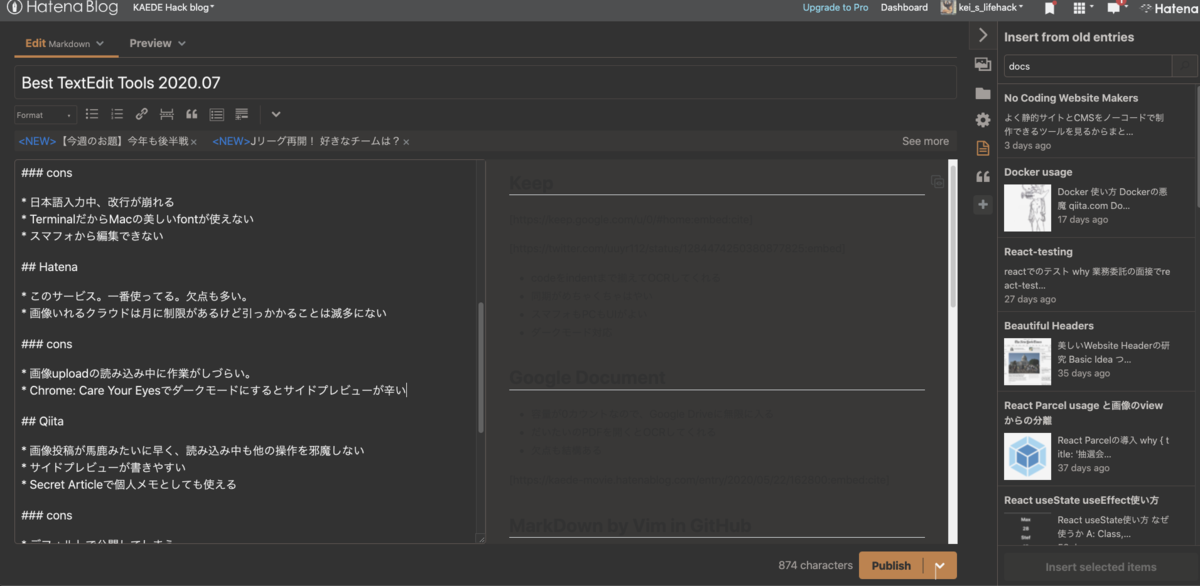Select React useState useEffect entry
Image resolution: width=1200 pixels, height=586 pixels.
1098,518
